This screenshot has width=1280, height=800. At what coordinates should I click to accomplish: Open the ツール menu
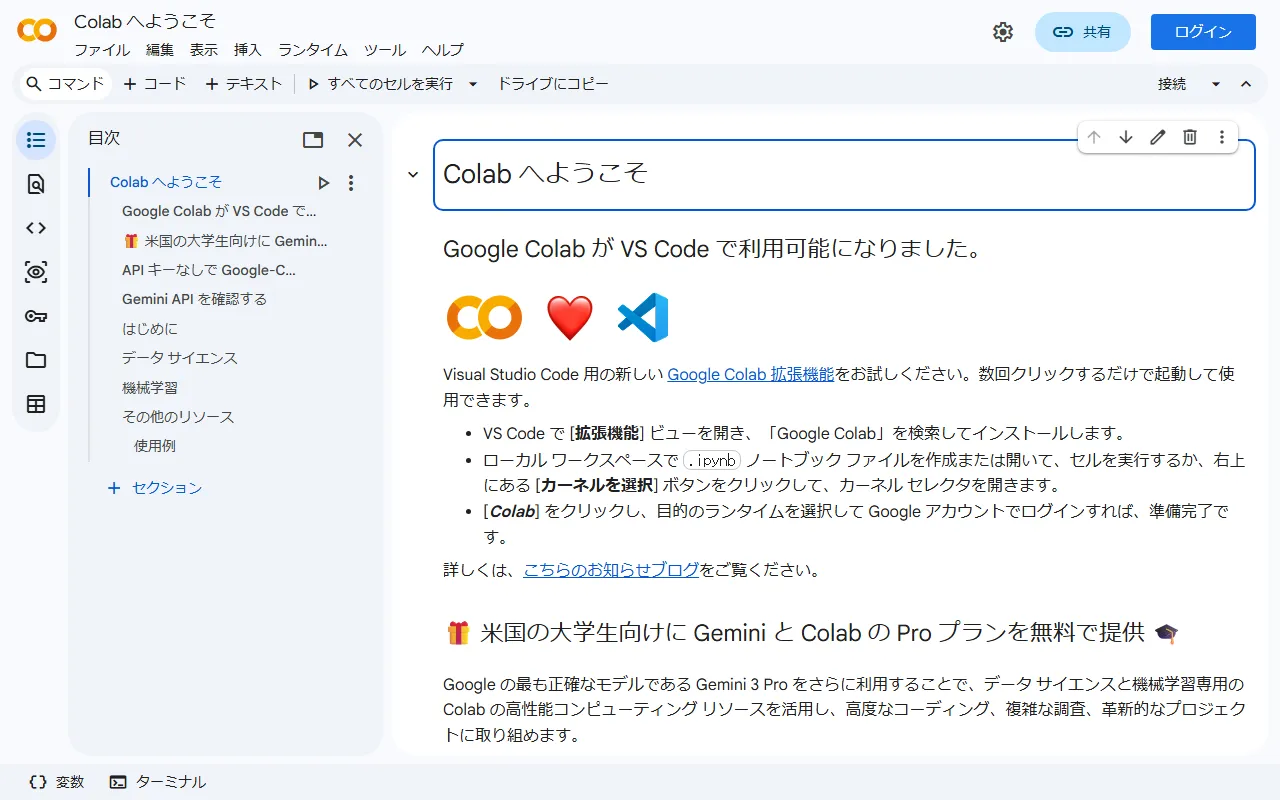point(385,50)
